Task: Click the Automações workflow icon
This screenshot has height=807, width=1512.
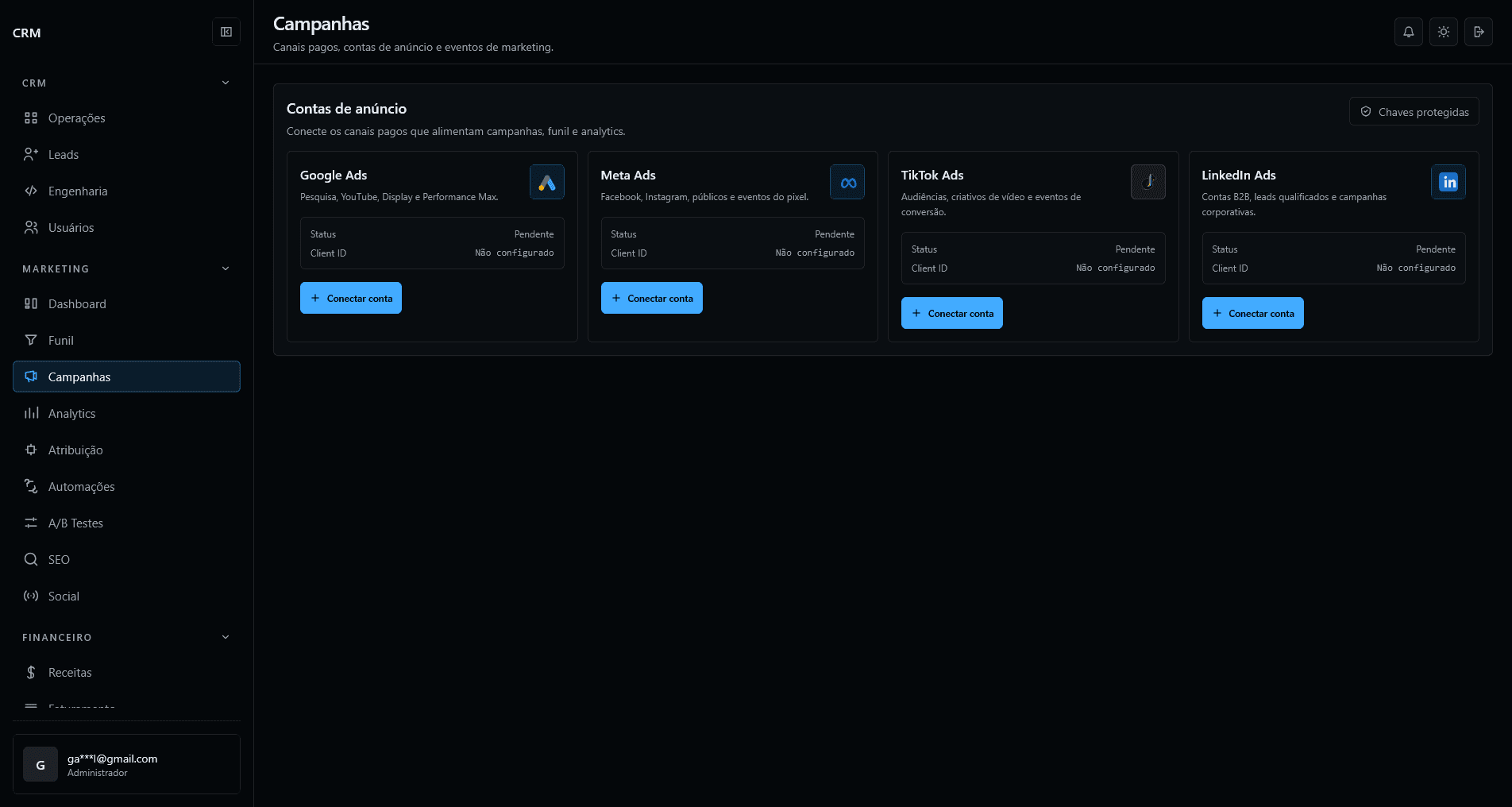Action: tap(31, 486)
